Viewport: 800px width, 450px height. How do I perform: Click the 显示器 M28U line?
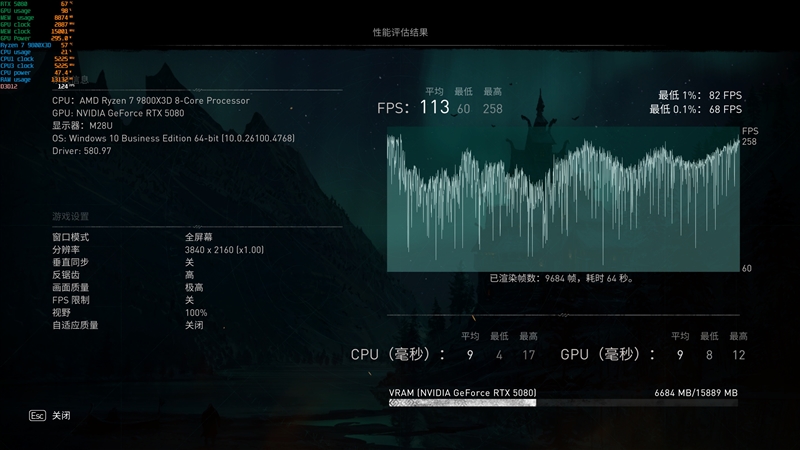(82, 126)
